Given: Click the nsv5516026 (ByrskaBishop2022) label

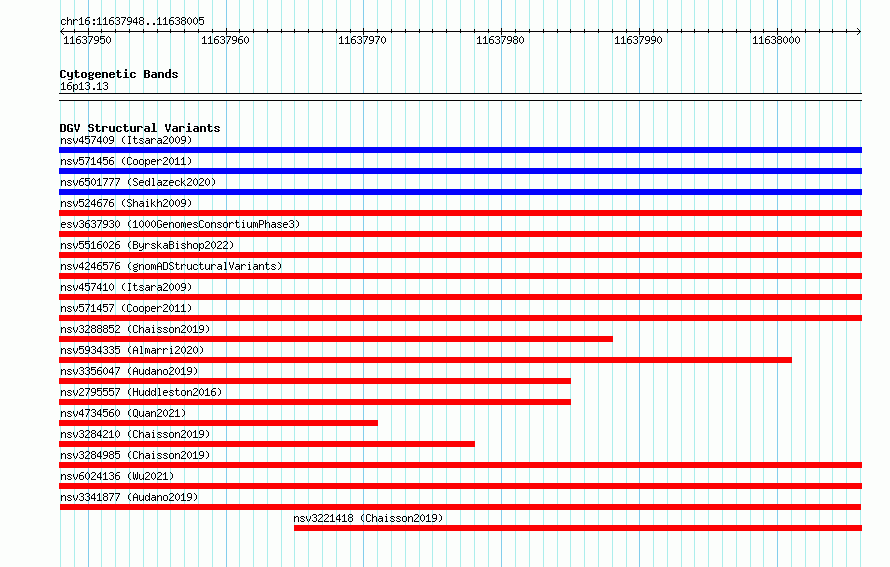Looking at the screenshot, I should (x=147, y=245).
